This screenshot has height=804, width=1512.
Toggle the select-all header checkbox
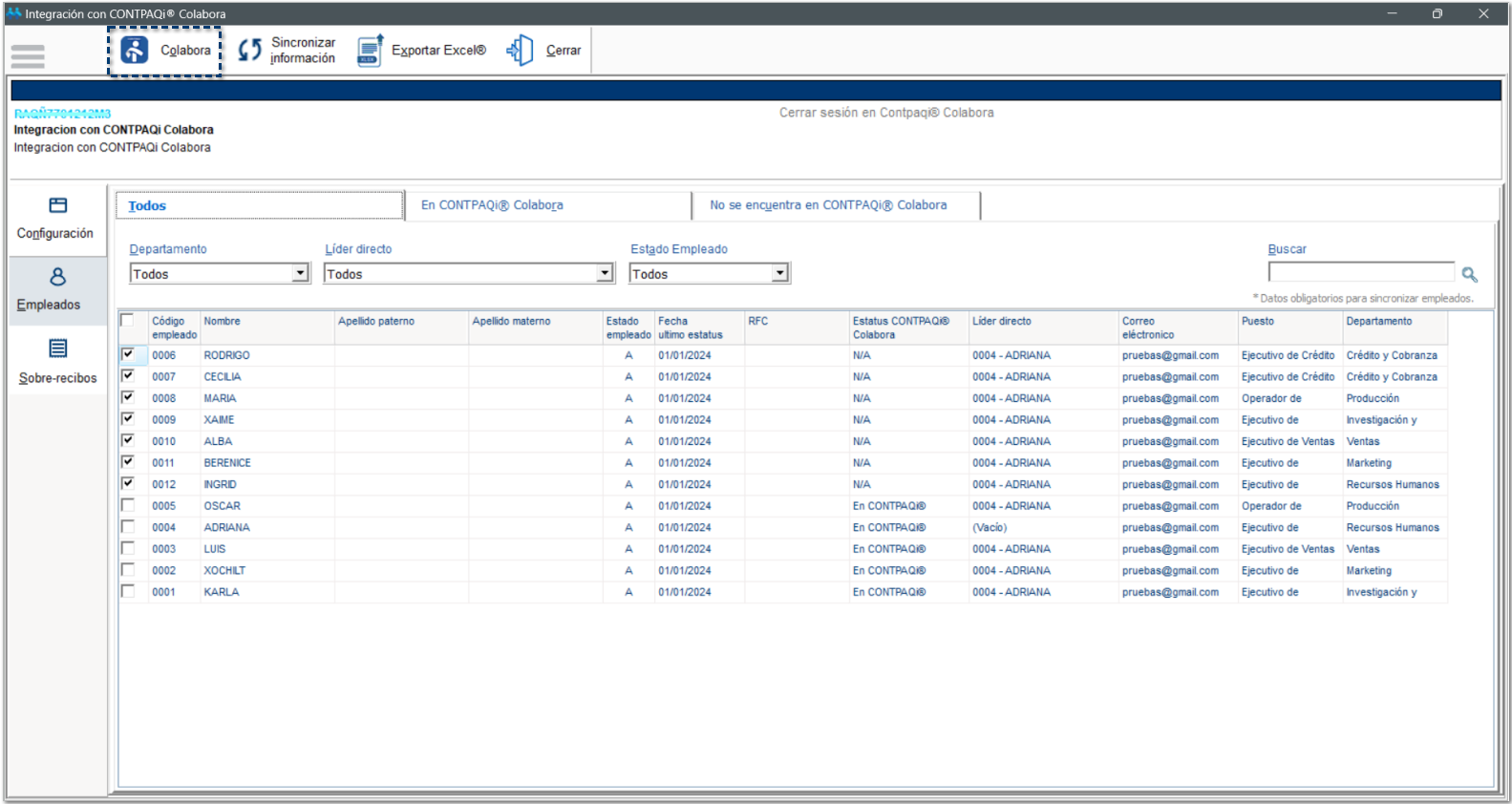click(127, 321)
